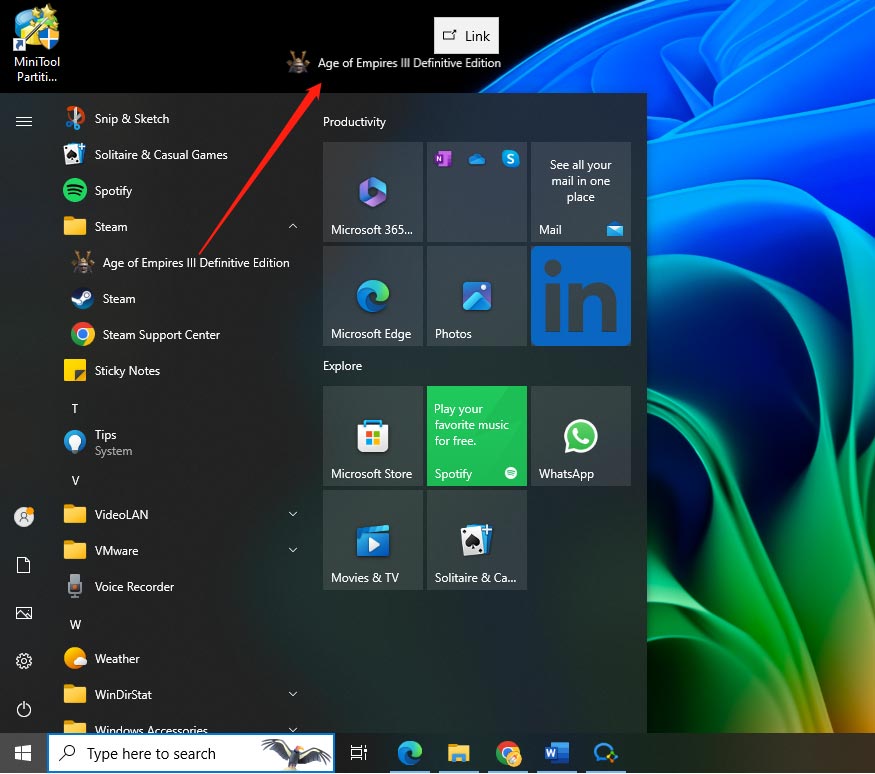This screenshot has width=875, height=774.
Task: Open the Microsoft 365 tile
Action: coord(373,192)
